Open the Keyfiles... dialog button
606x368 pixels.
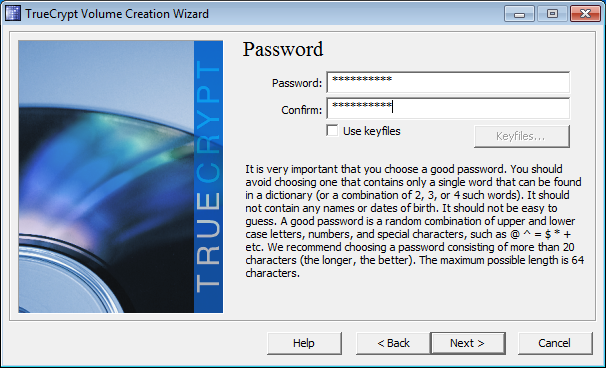pos(522,136)
